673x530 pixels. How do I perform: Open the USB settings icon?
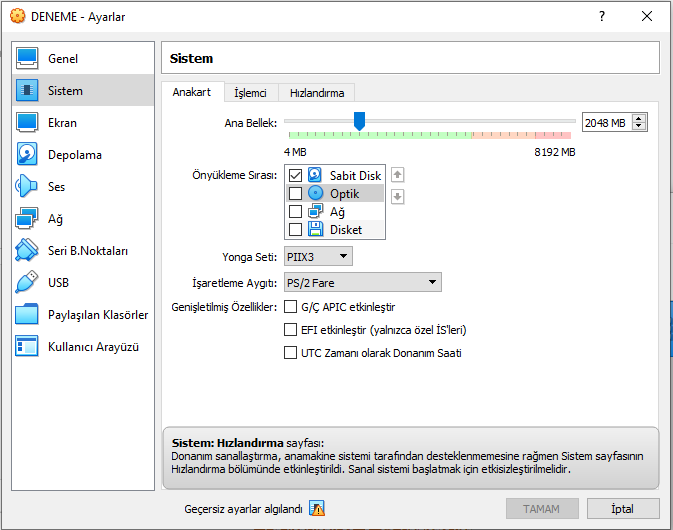pyautogui.click(x=27, y=282)
